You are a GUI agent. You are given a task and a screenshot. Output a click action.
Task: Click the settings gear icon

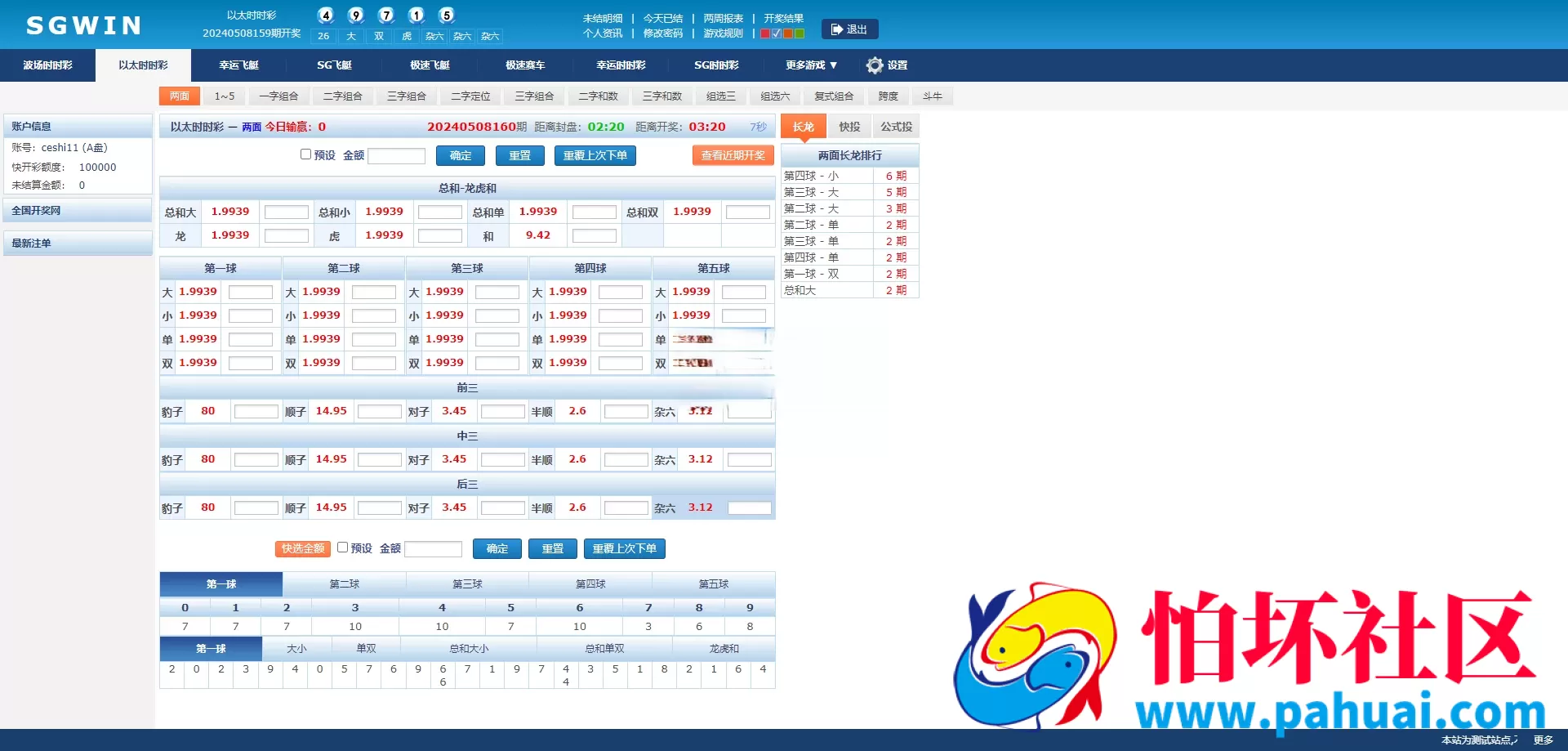(x=875, y=65)
